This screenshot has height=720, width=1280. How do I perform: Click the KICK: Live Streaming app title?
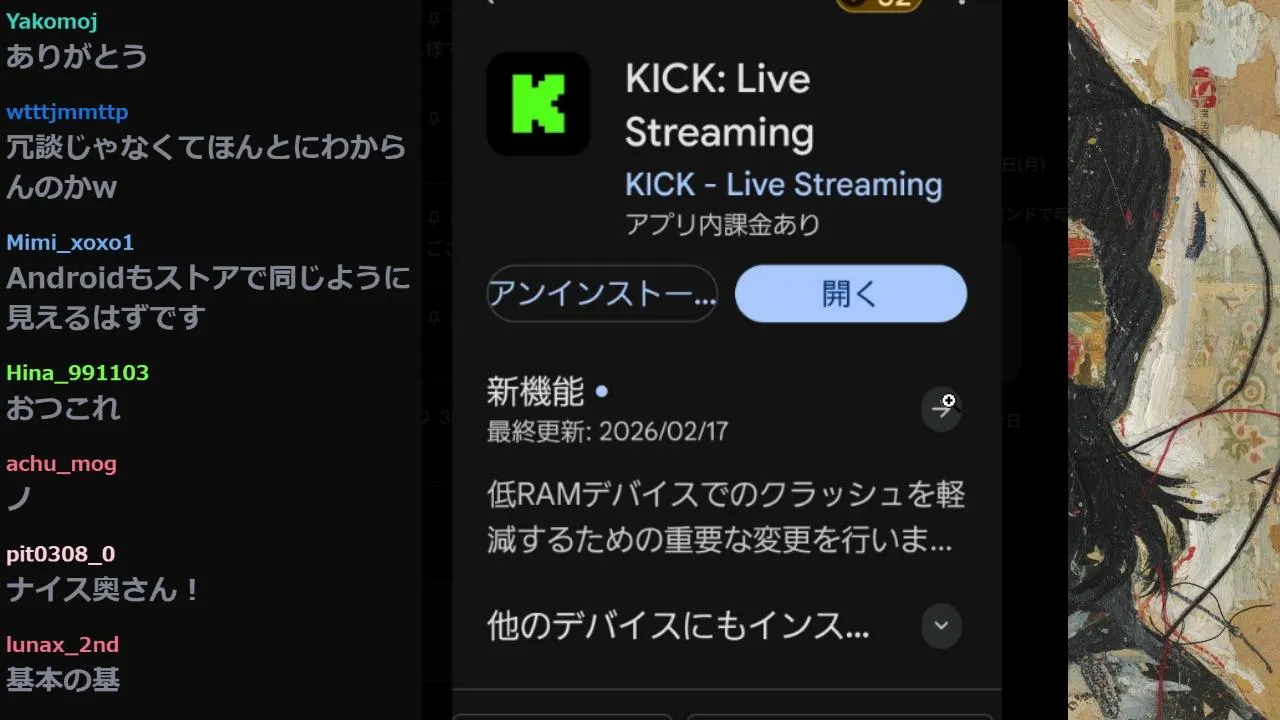click(x=719, y=105)
